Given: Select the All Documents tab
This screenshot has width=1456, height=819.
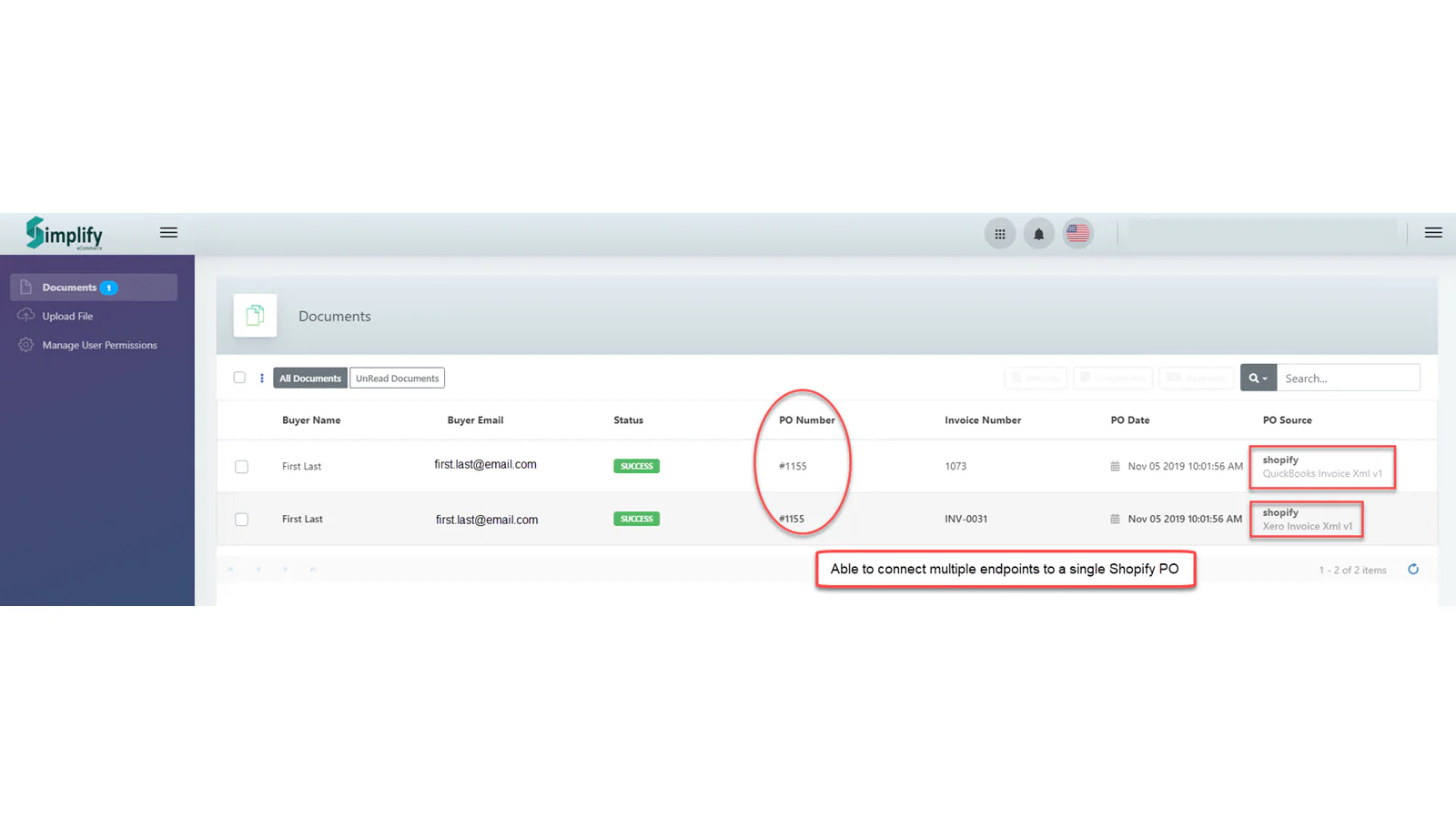Looking at the screenshot, I should coord(309,377).
